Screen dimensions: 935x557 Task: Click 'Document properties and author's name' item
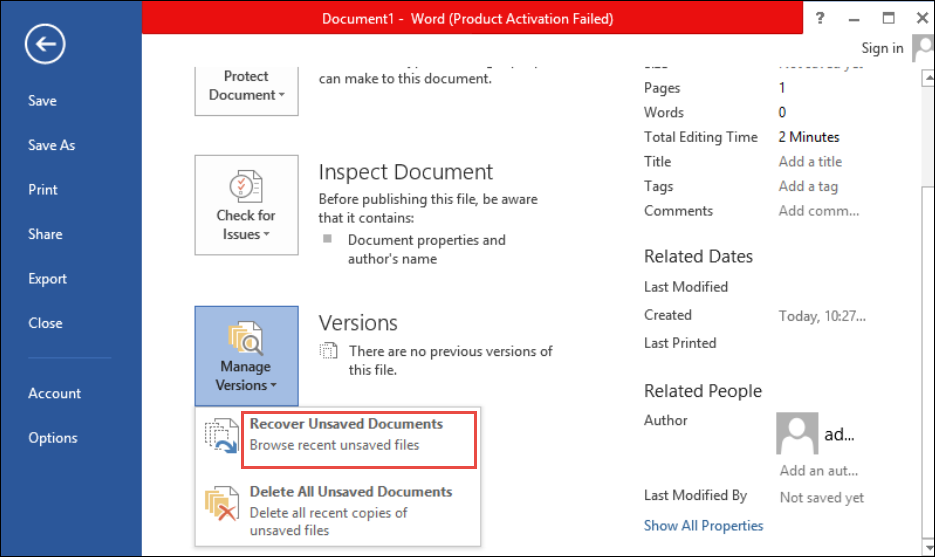pos(426,249)
